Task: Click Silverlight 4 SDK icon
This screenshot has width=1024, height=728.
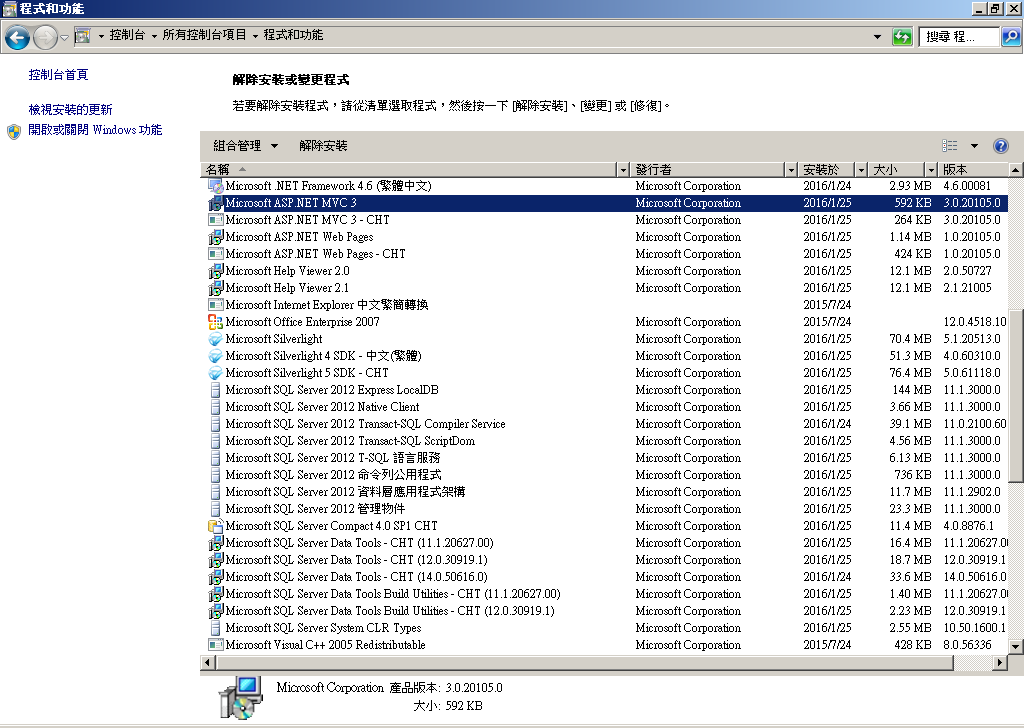Action: [x=215, y=356]
